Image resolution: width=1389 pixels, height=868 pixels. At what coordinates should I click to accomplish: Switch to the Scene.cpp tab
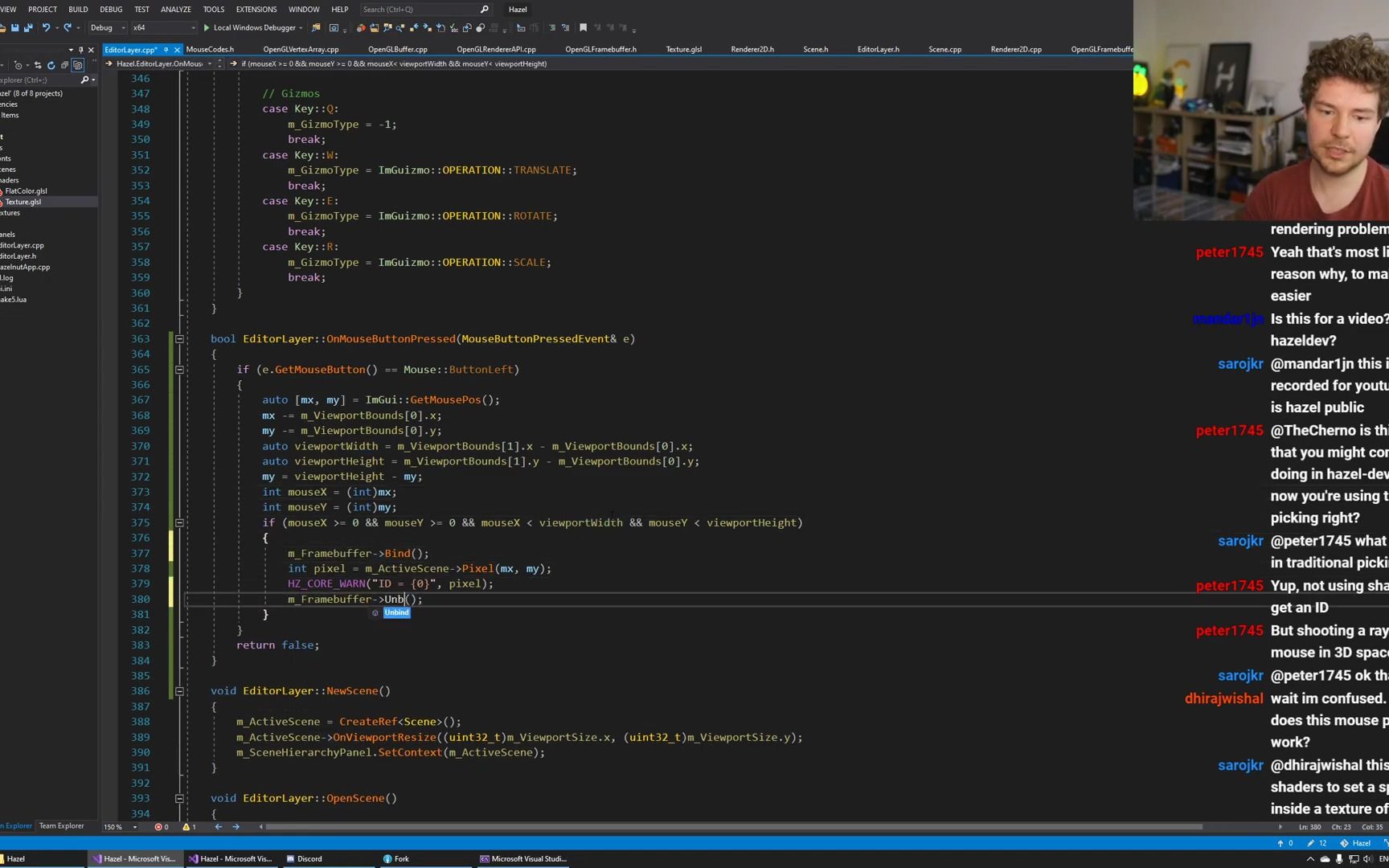pos(944,50)
